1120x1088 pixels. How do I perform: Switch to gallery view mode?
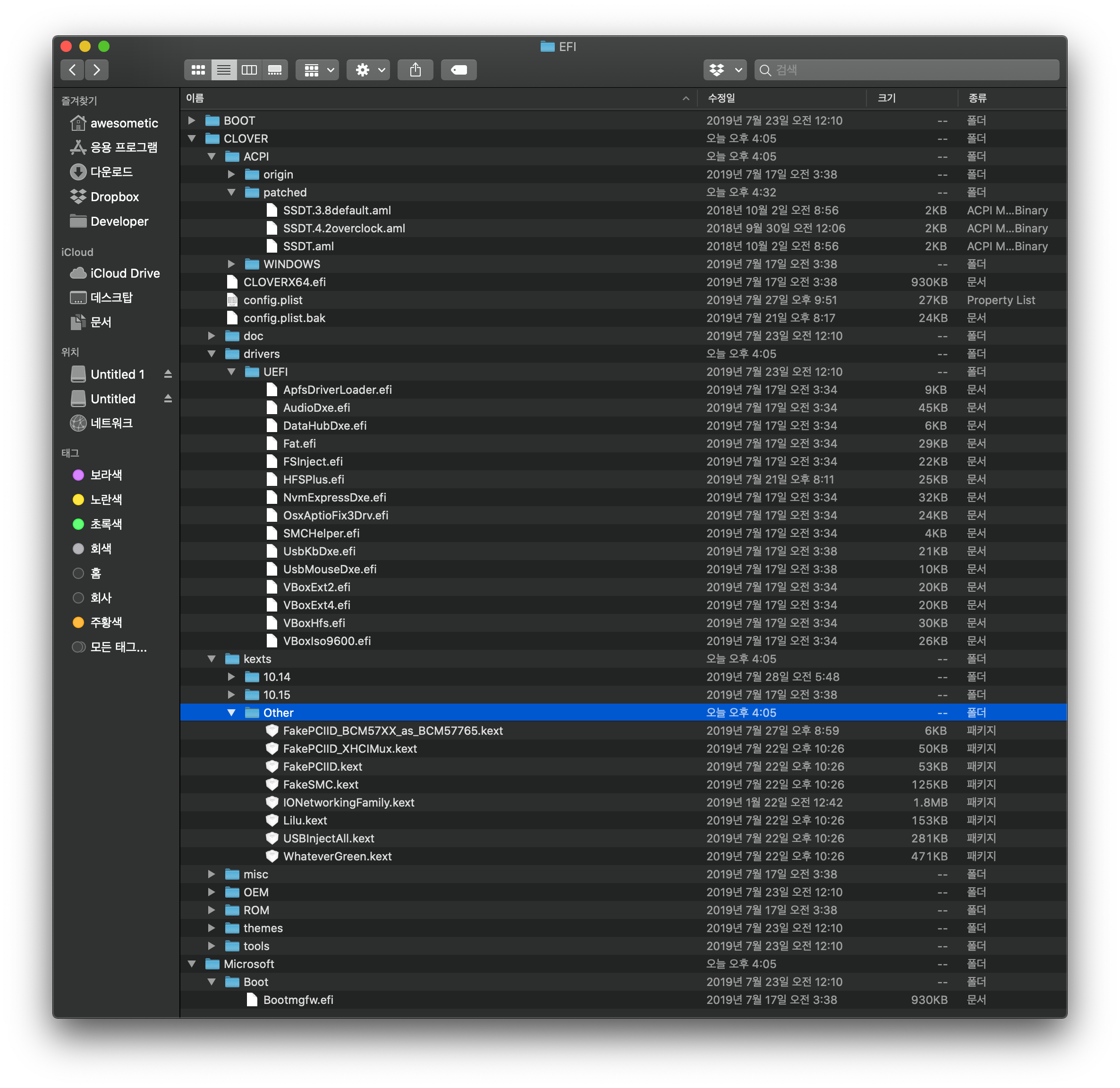tap(275, 70)
